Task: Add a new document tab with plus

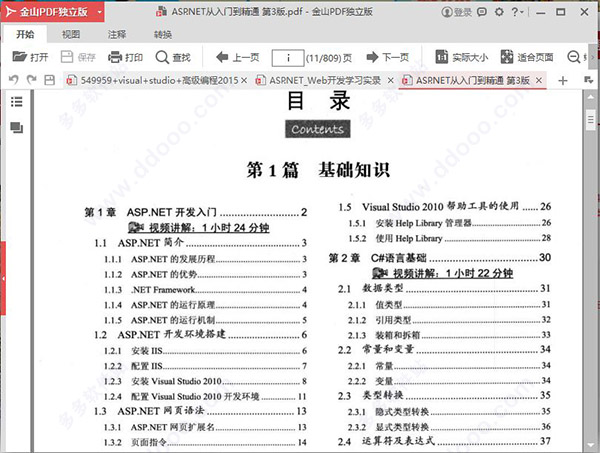Action: click(x=562, y=81)
